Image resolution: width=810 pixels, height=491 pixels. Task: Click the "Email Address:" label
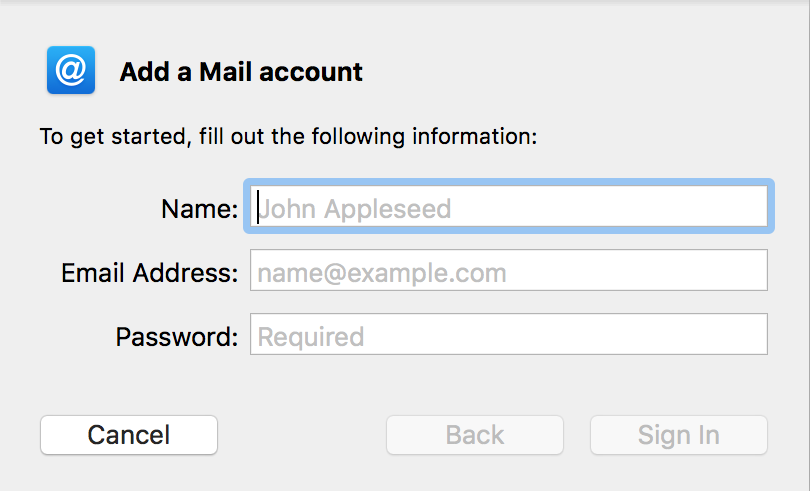point(149,273)
